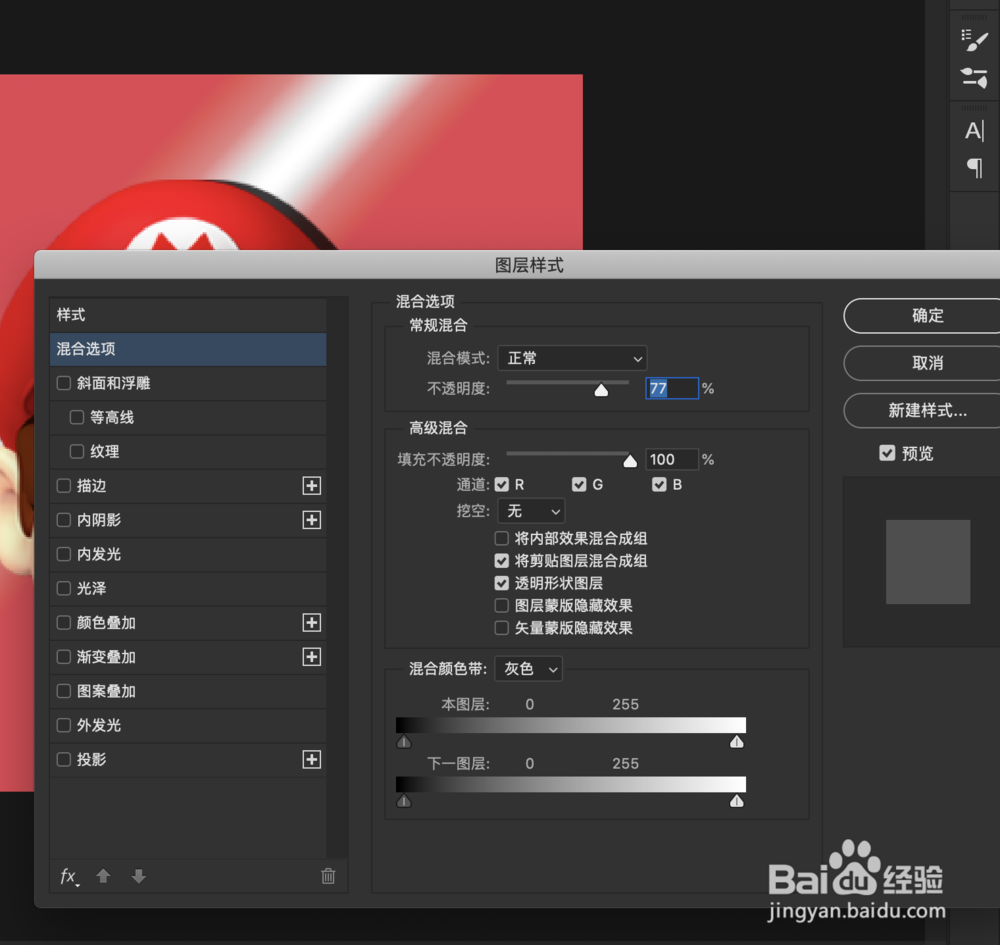Move effect down with the down arrow
This screenshot has width=1000, height=945.
[x=138, y=876]
